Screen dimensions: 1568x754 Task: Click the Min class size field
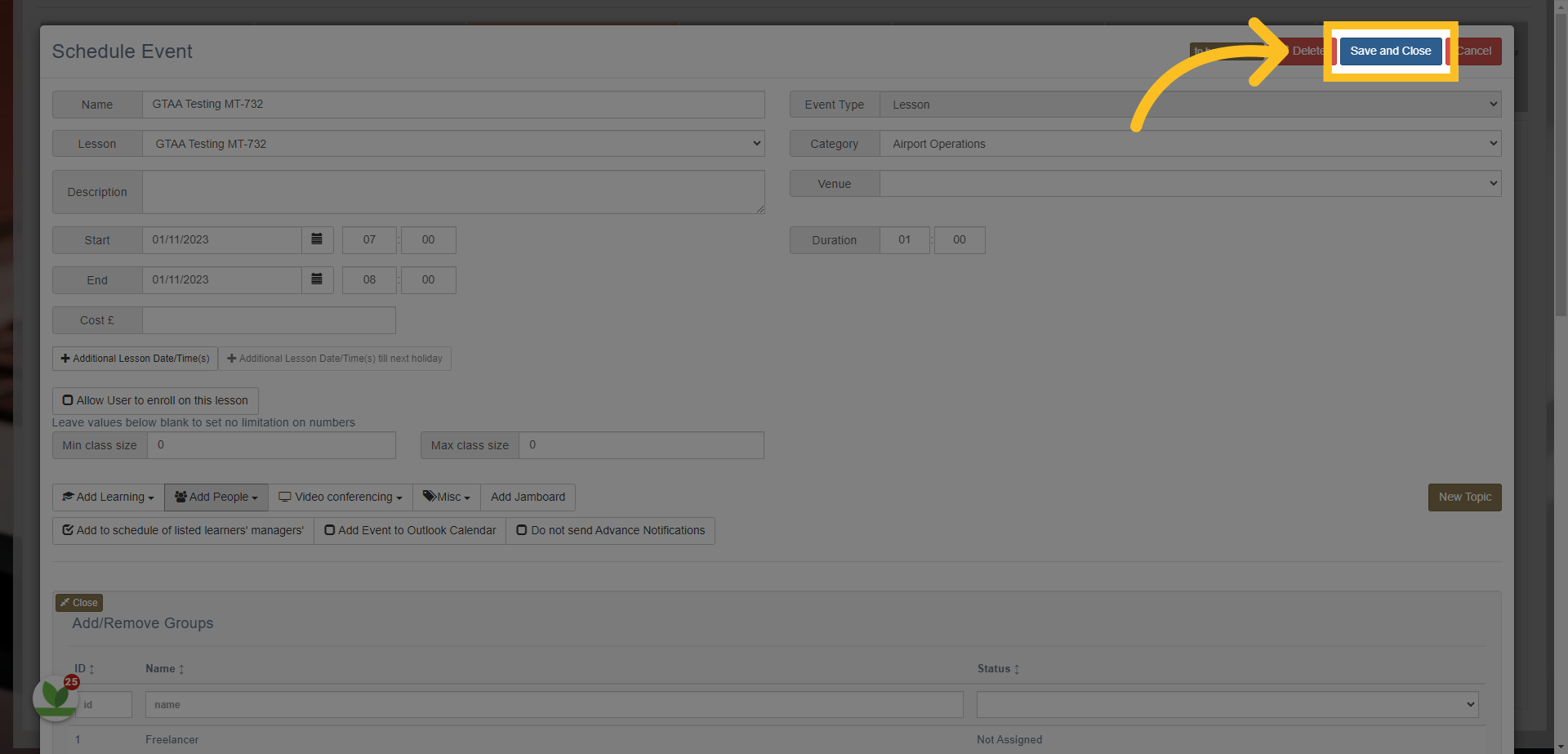[x=272, y=445]
